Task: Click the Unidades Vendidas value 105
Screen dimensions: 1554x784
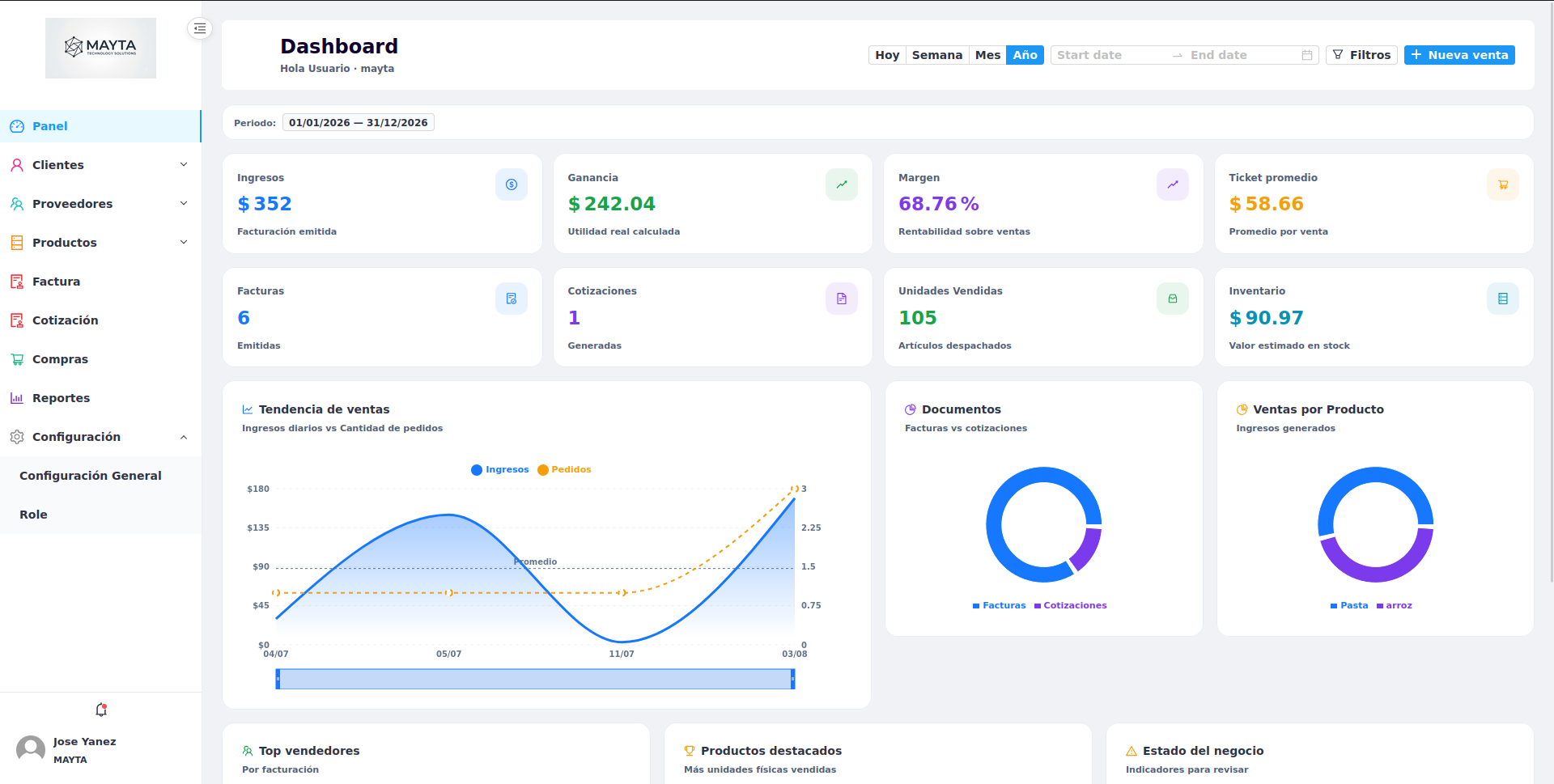Action: coord(918,318)
